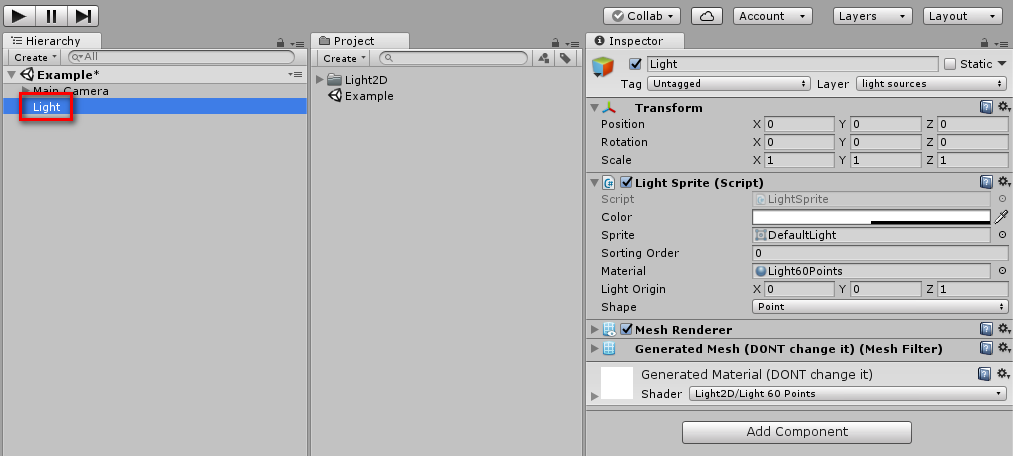Open Transform gear settings menu
Image resolution: width=1013 pixels, height=456 pixels.
[1003, 107]
